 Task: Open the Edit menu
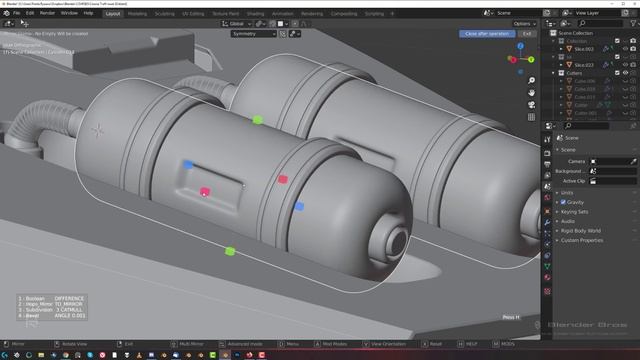point(30,13)
